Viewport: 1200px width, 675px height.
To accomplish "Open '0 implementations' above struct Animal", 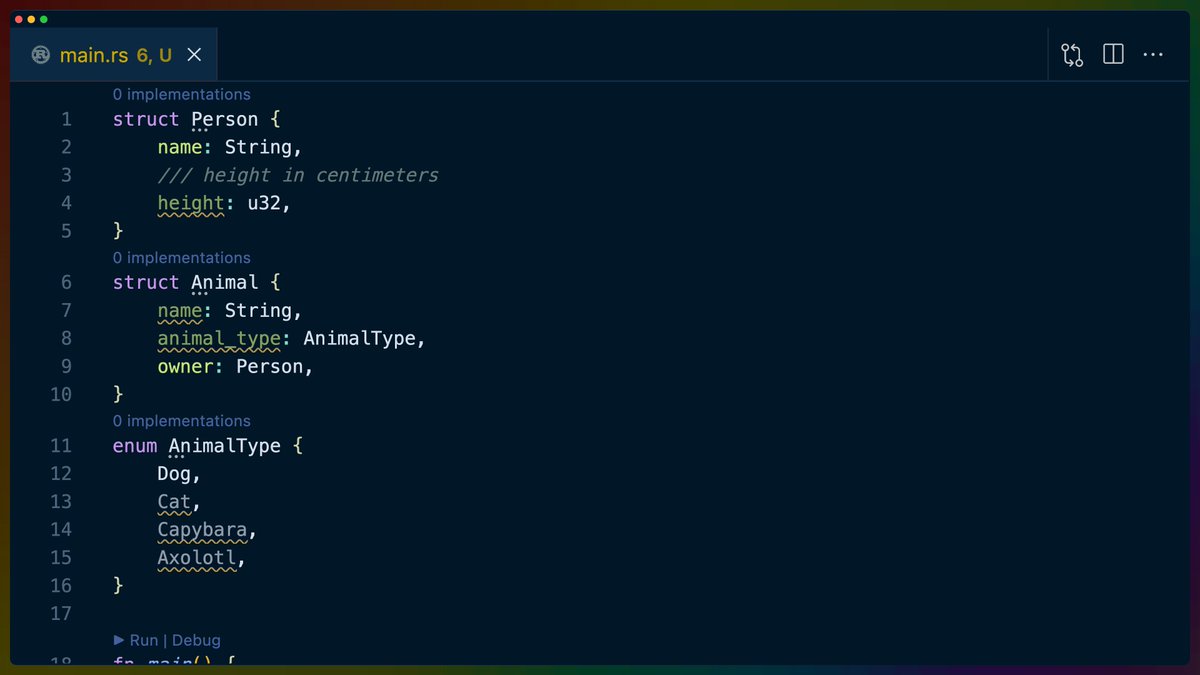I will click(x=181, y=258).
